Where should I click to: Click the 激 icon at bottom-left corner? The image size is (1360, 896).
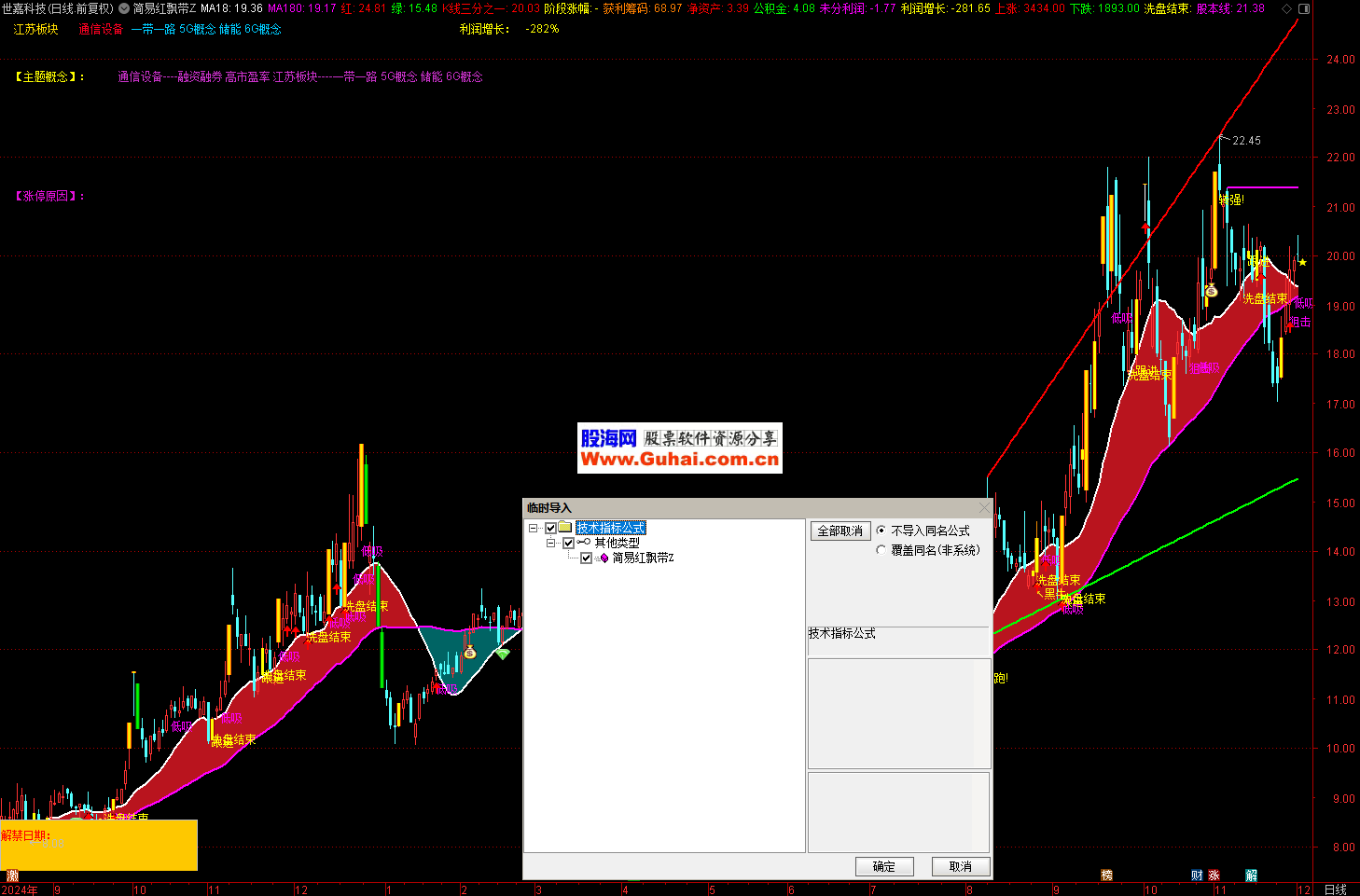(12, 875)
